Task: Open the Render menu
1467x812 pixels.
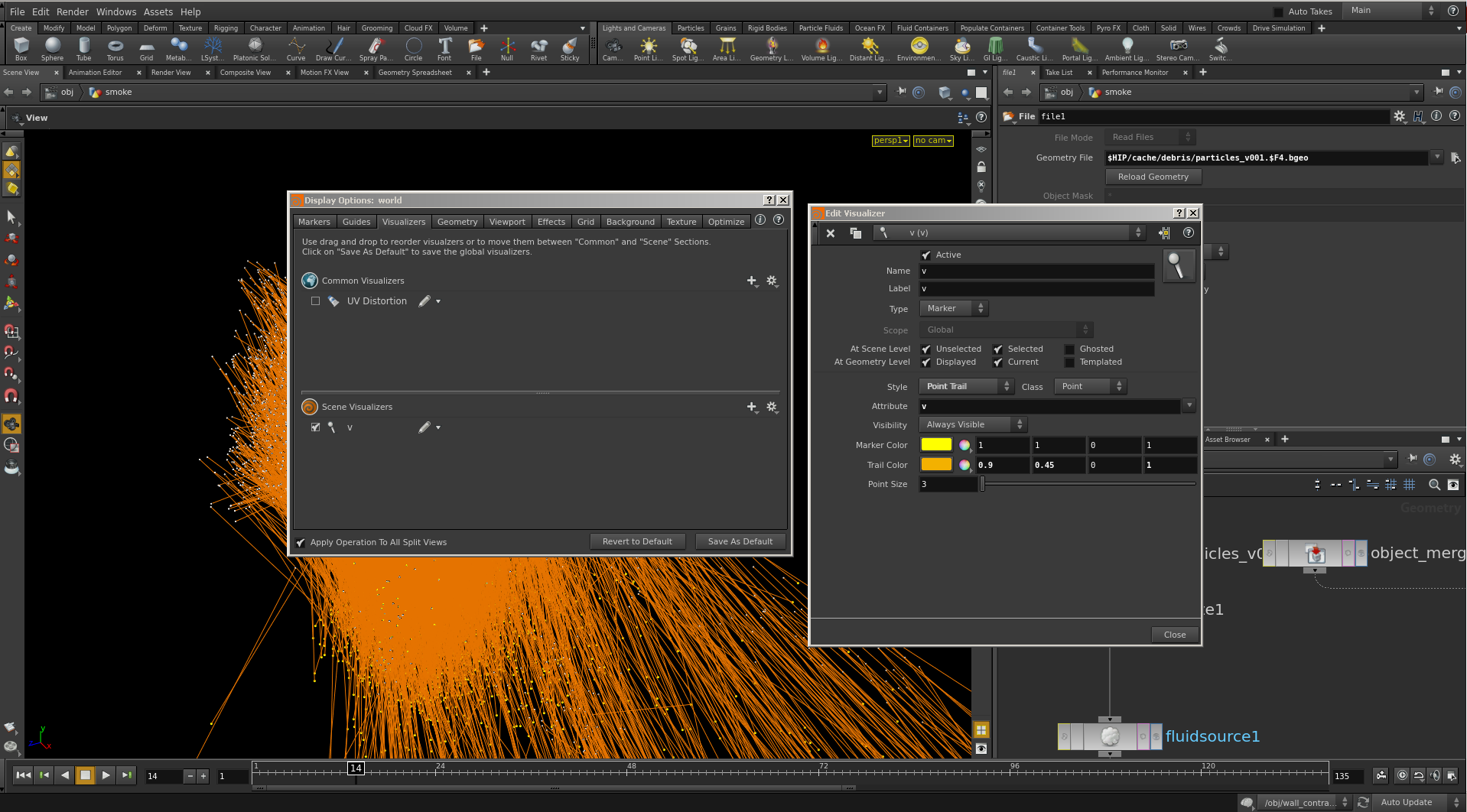Action: (73, 11)
